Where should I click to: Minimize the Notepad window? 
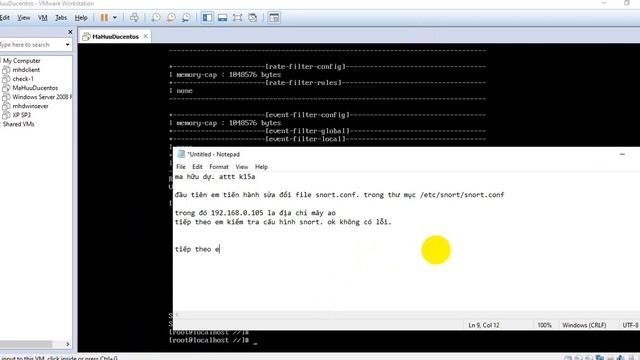tap(622, 154)
